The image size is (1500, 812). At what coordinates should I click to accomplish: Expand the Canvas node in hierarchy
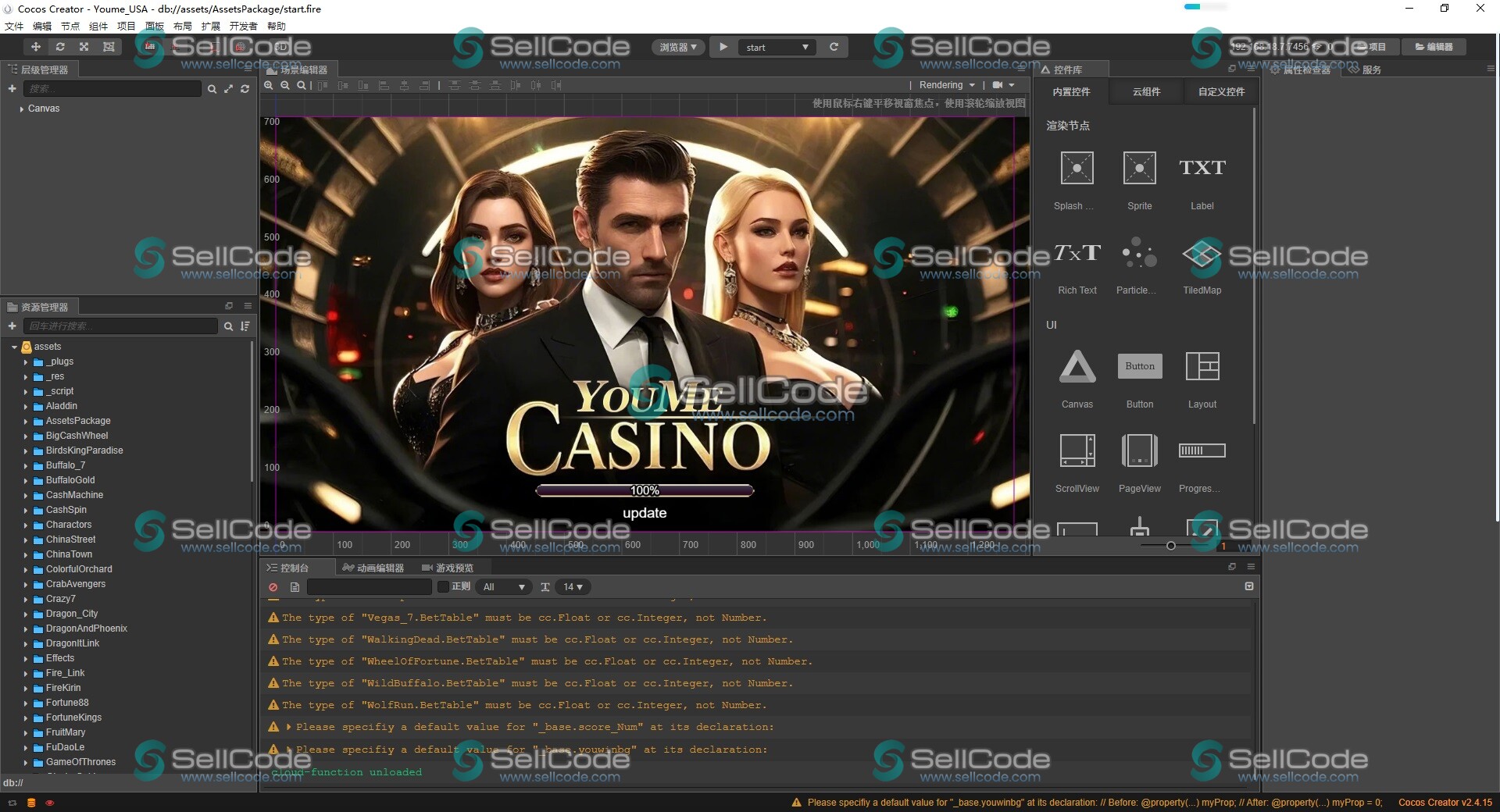click(21, 109)
